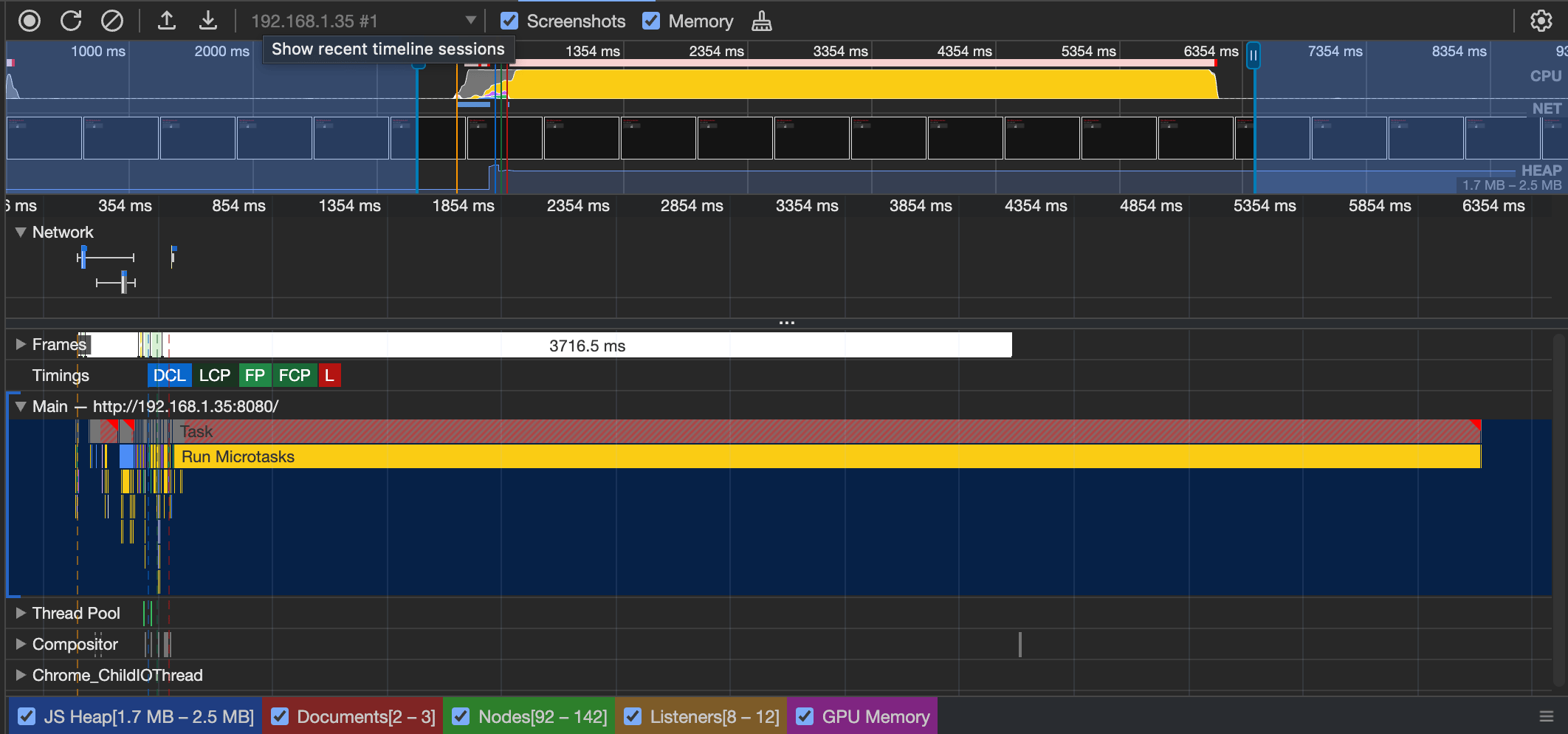Click the 1.7 MB – 2.5 MB heap range
Screen dimensions: 1568x734
pyautogui.click(x=1512, y=185)
